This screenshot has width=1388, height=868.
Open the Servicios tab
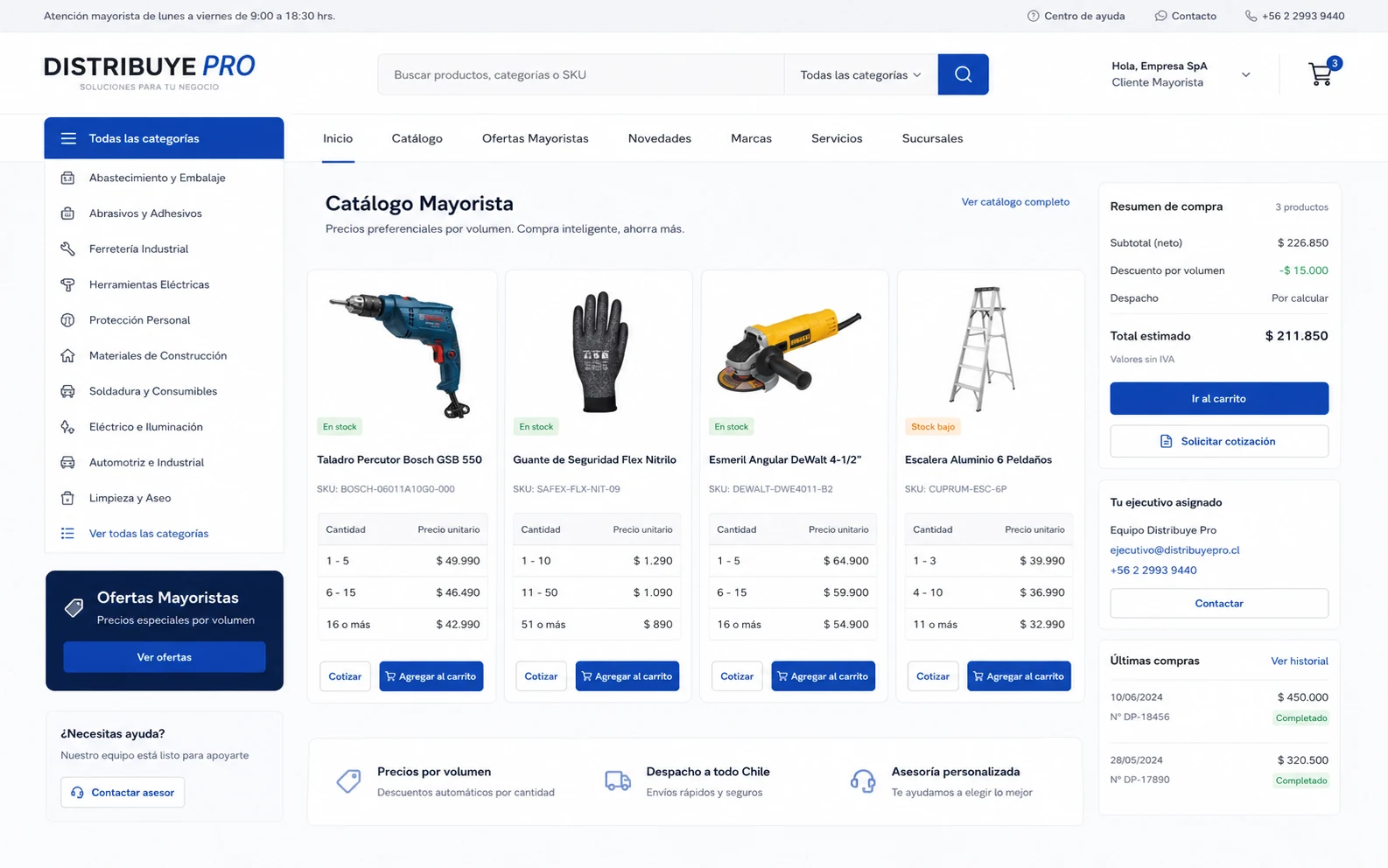pyautogui.click(x=837, y=138)
